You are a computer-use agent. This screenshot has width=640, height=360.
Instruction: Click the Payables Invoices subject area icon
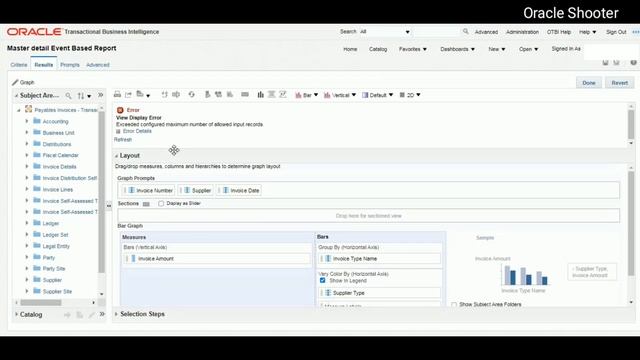pyautogui.click(x=29, y=109)
